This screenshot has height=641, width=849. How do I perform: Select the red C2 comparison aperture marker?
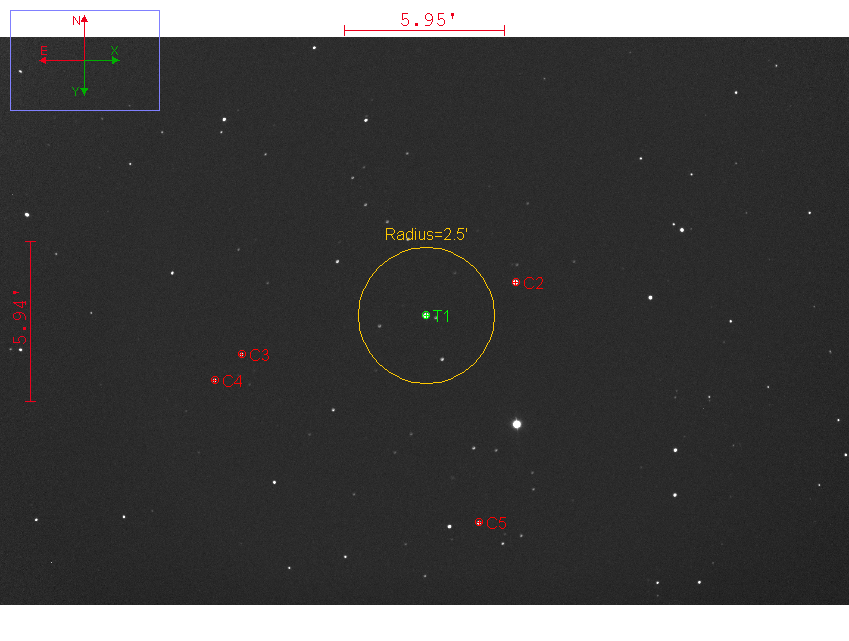point(515,282)
